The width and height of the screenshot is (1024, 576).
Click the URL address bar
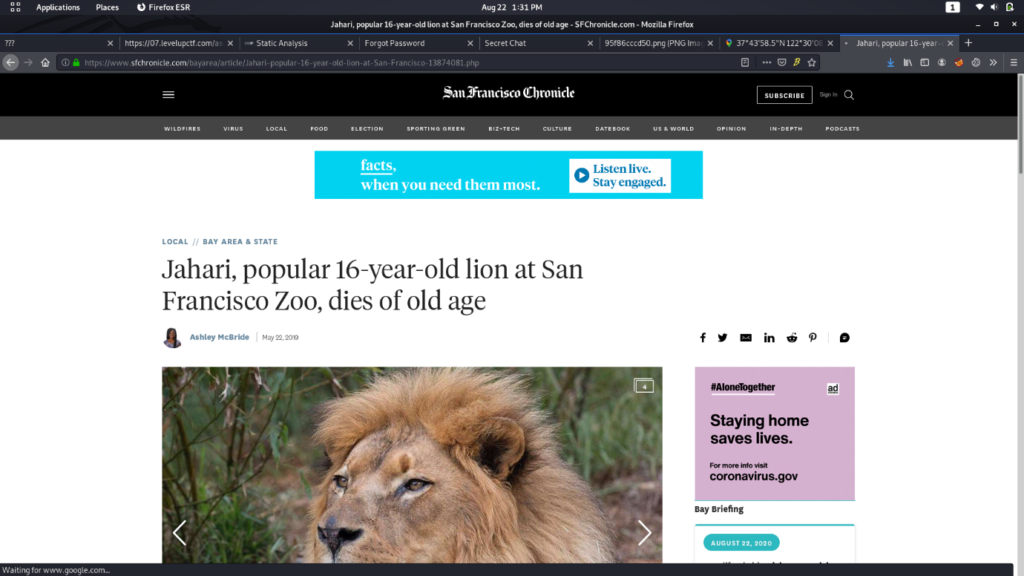tap(405, 63)
